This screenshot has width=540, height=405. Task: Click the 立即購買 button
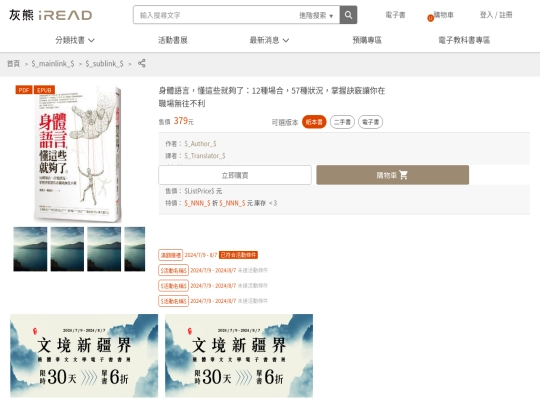pyautogui.click(x=235, y=175)
